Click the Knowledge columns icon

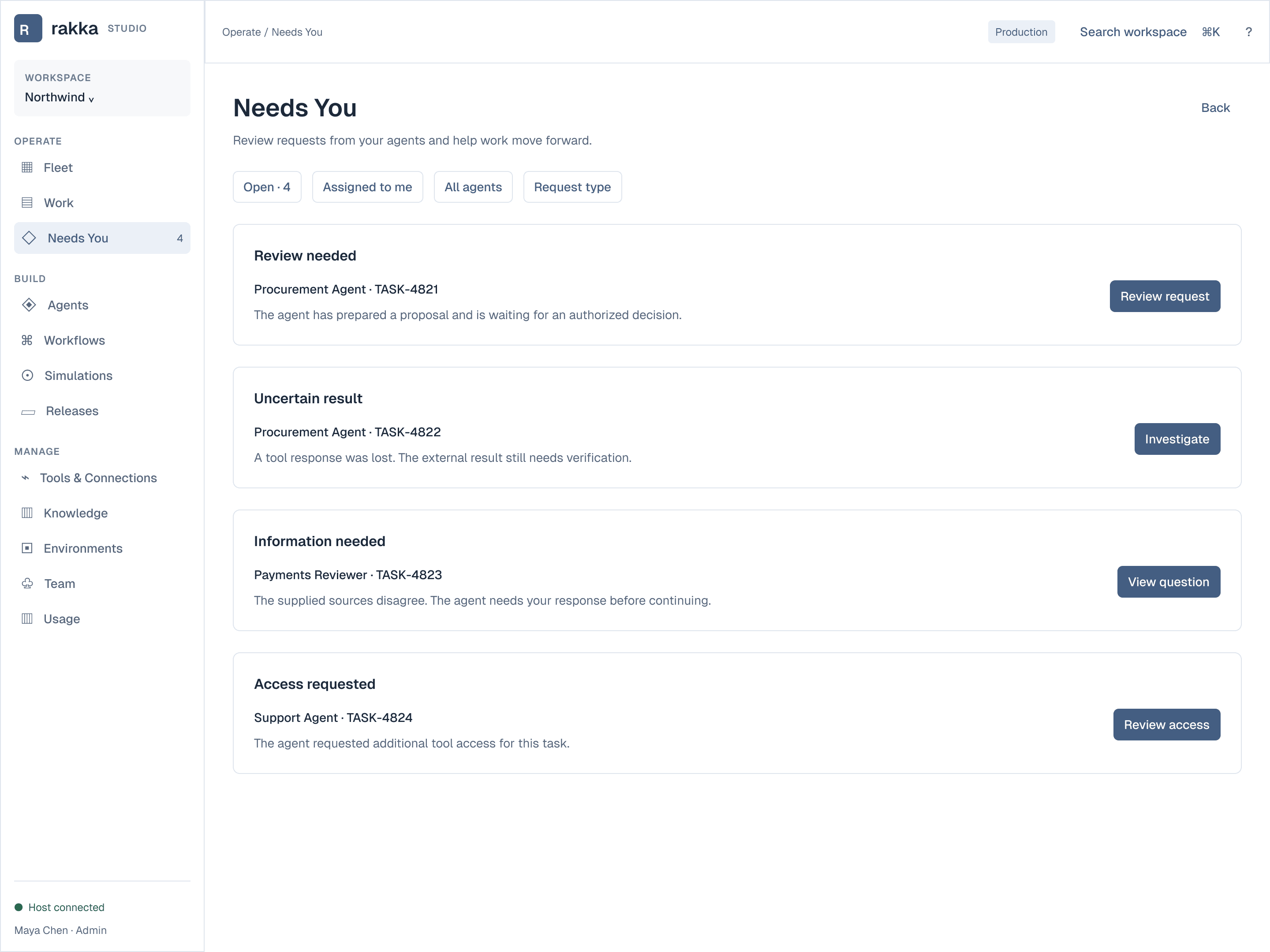click(27, 513)
